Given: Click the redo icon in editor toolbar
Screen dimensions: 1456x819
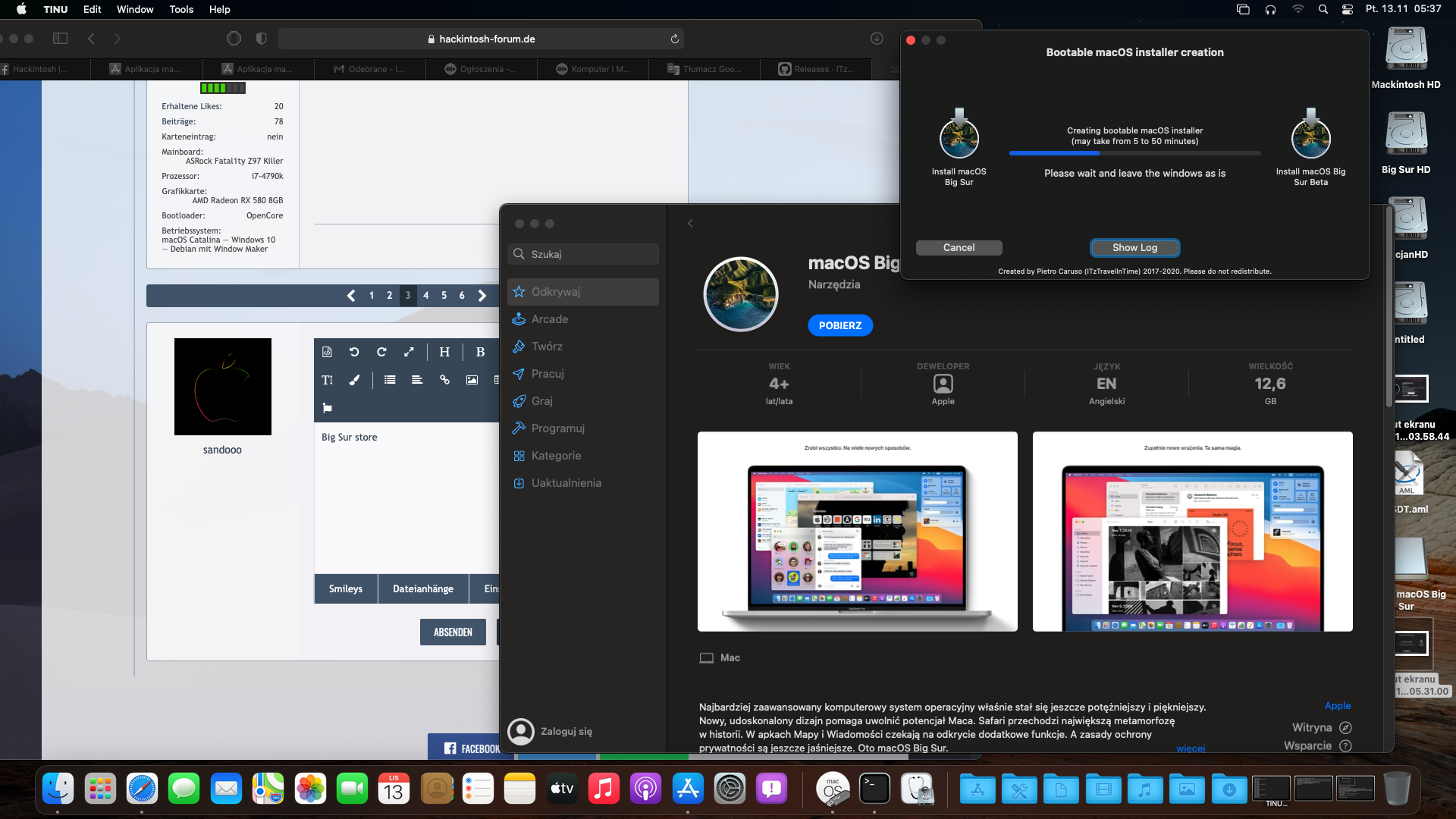Looking at the screenshot, I should pos(381,352).
